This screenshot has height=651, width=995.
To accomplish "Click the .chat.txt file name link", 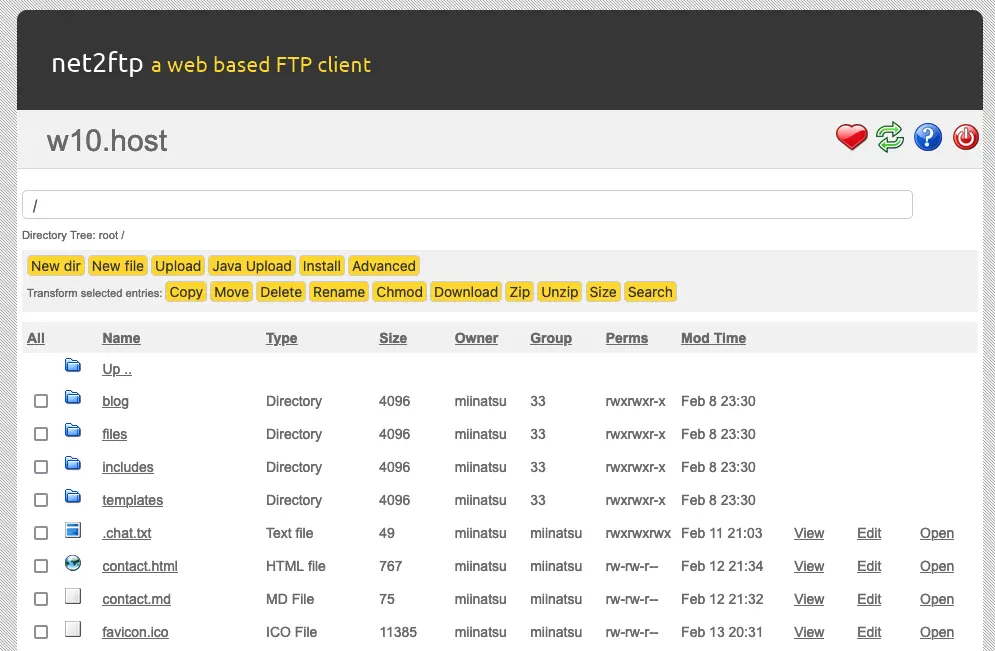I will (x=127, y=533).
